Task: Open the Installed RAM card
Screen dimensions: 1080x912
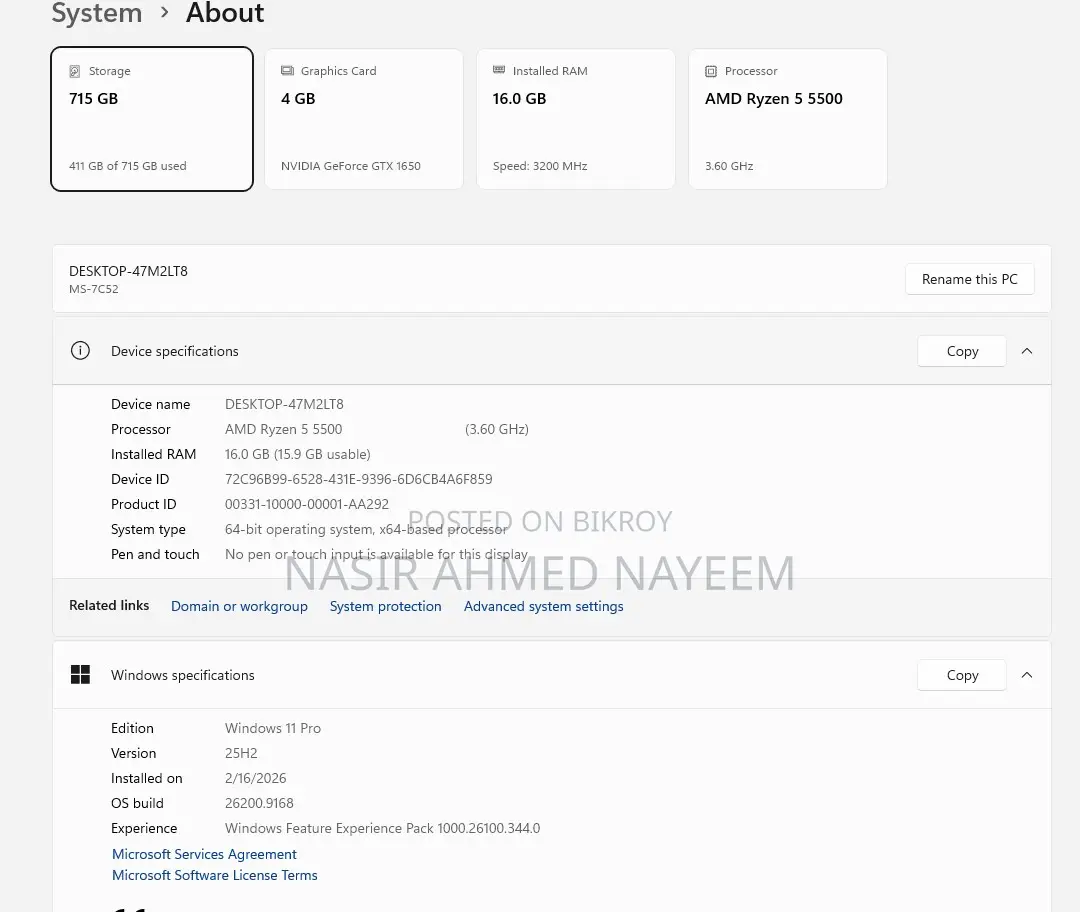Action: (576, 118)
